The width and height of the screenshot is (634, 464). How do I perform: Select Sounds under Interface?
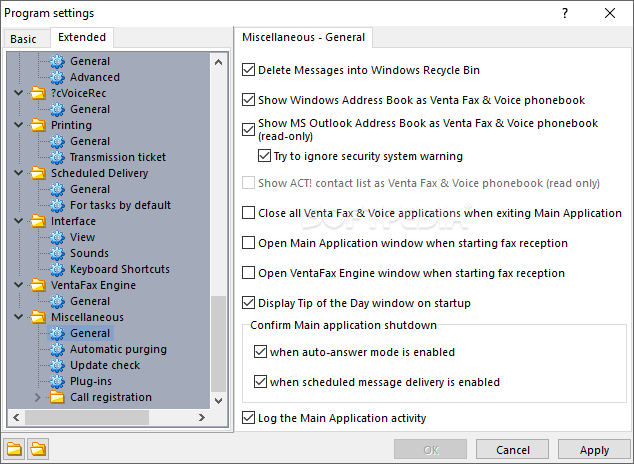[x=89, y=253]
